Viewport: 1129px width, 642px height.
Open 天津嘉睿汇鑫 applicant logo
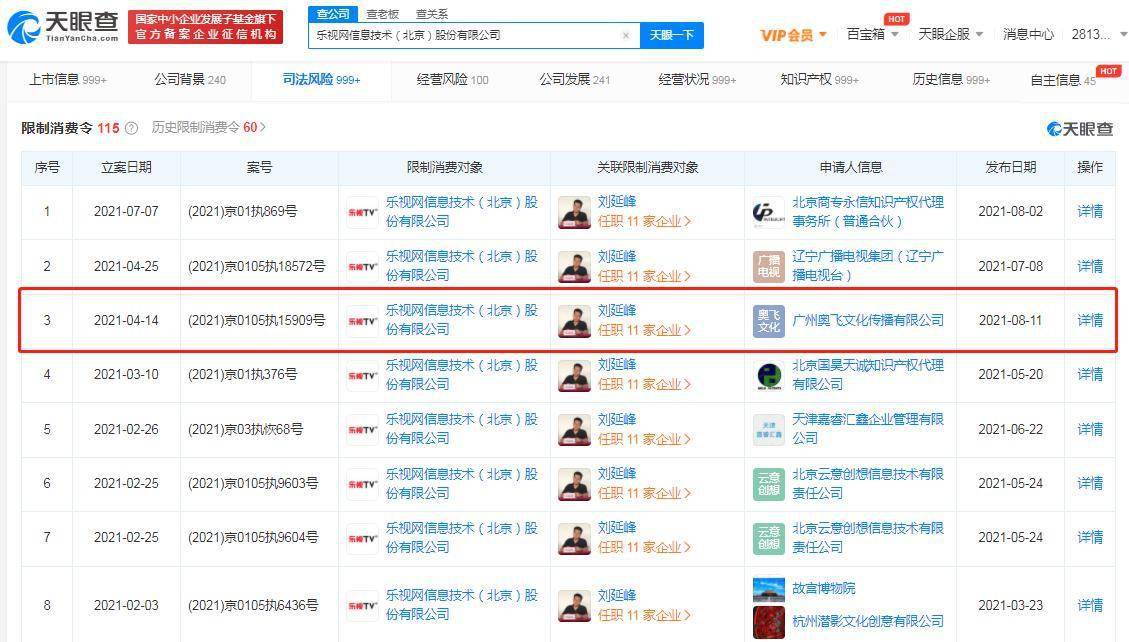pos(768,430)
